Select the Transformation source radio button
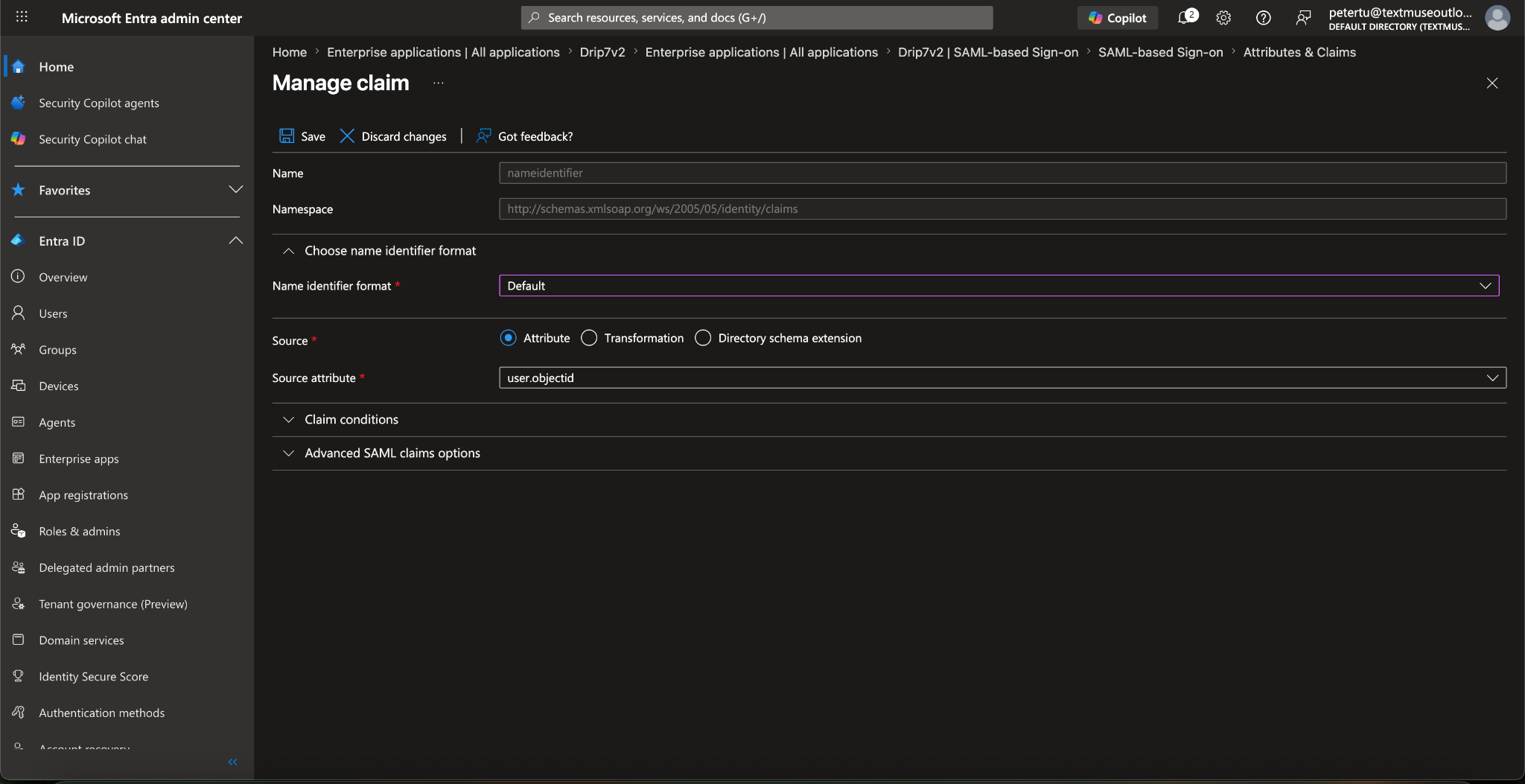 coord(589,338)
